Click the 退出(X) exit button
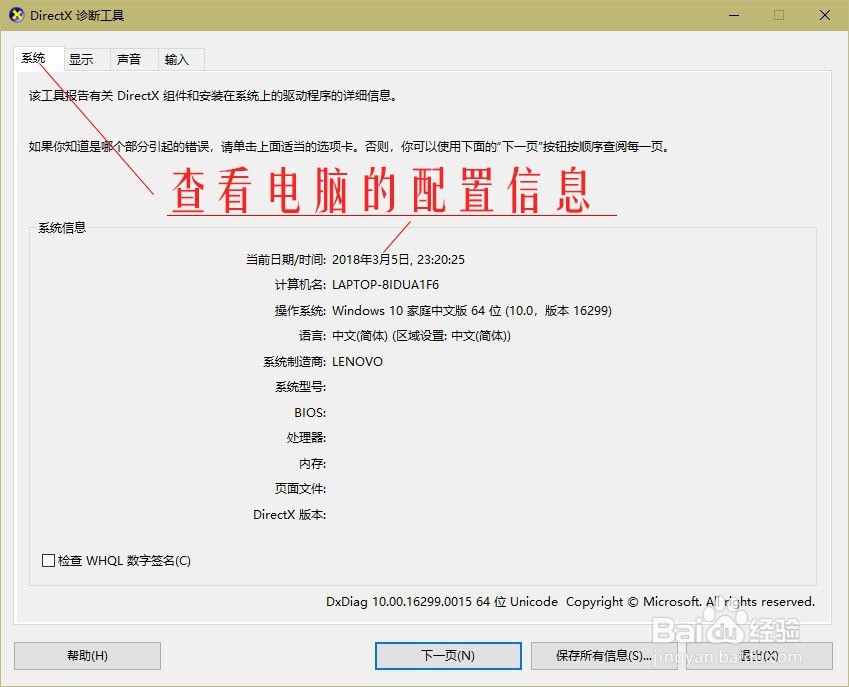Screen dimensions: 849x687 tap(757, 656)
